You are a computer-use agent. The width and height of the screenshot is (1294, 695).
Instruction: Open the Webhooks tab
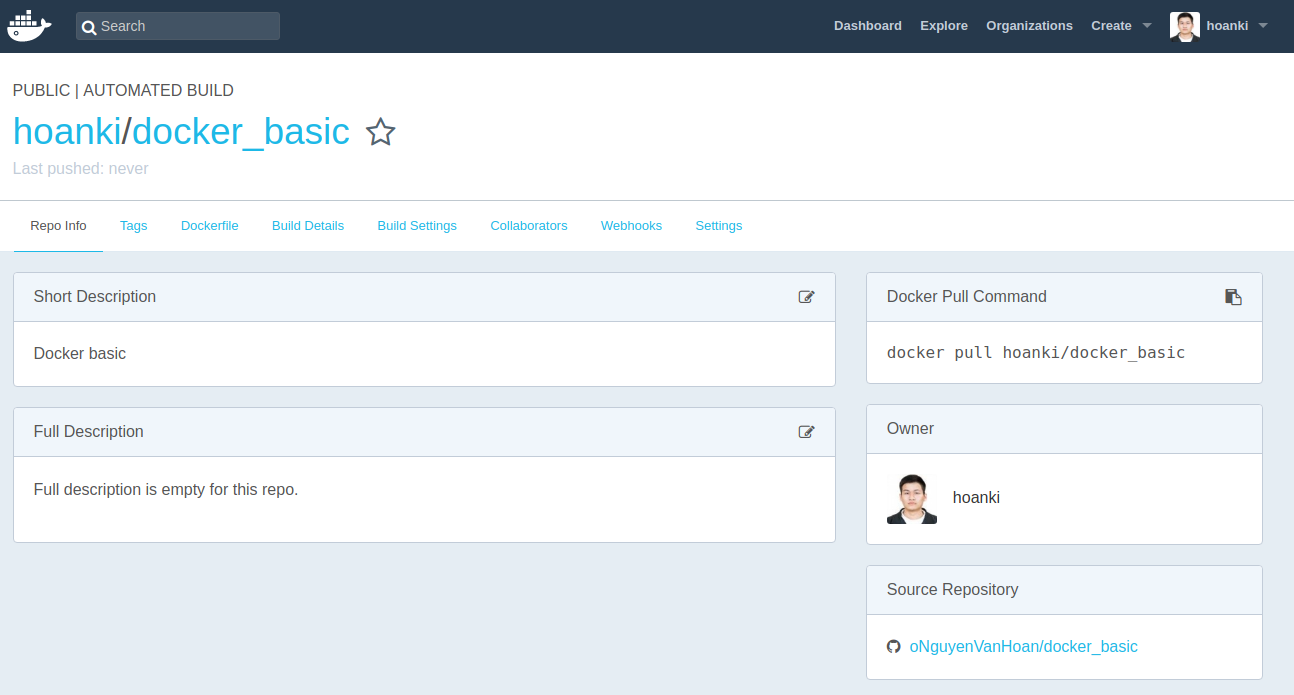pyautogui.click(x=631, y=226)
